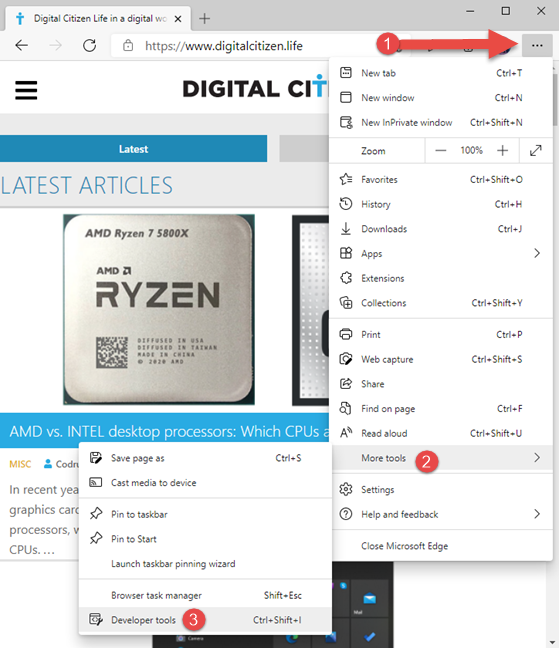The image size is (559, 648).
Task: Open Browser task manager
Action: [x=205, y=596]
